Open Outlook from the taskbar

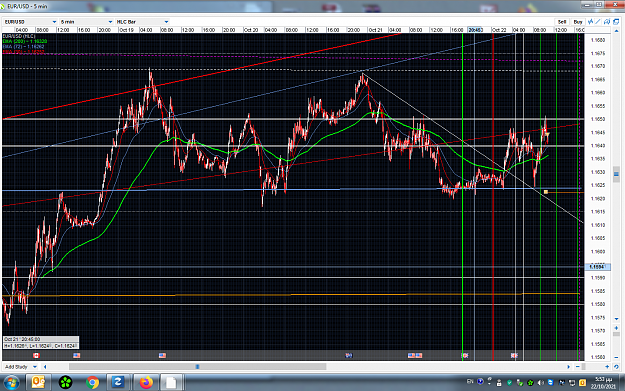pos(38,383)
